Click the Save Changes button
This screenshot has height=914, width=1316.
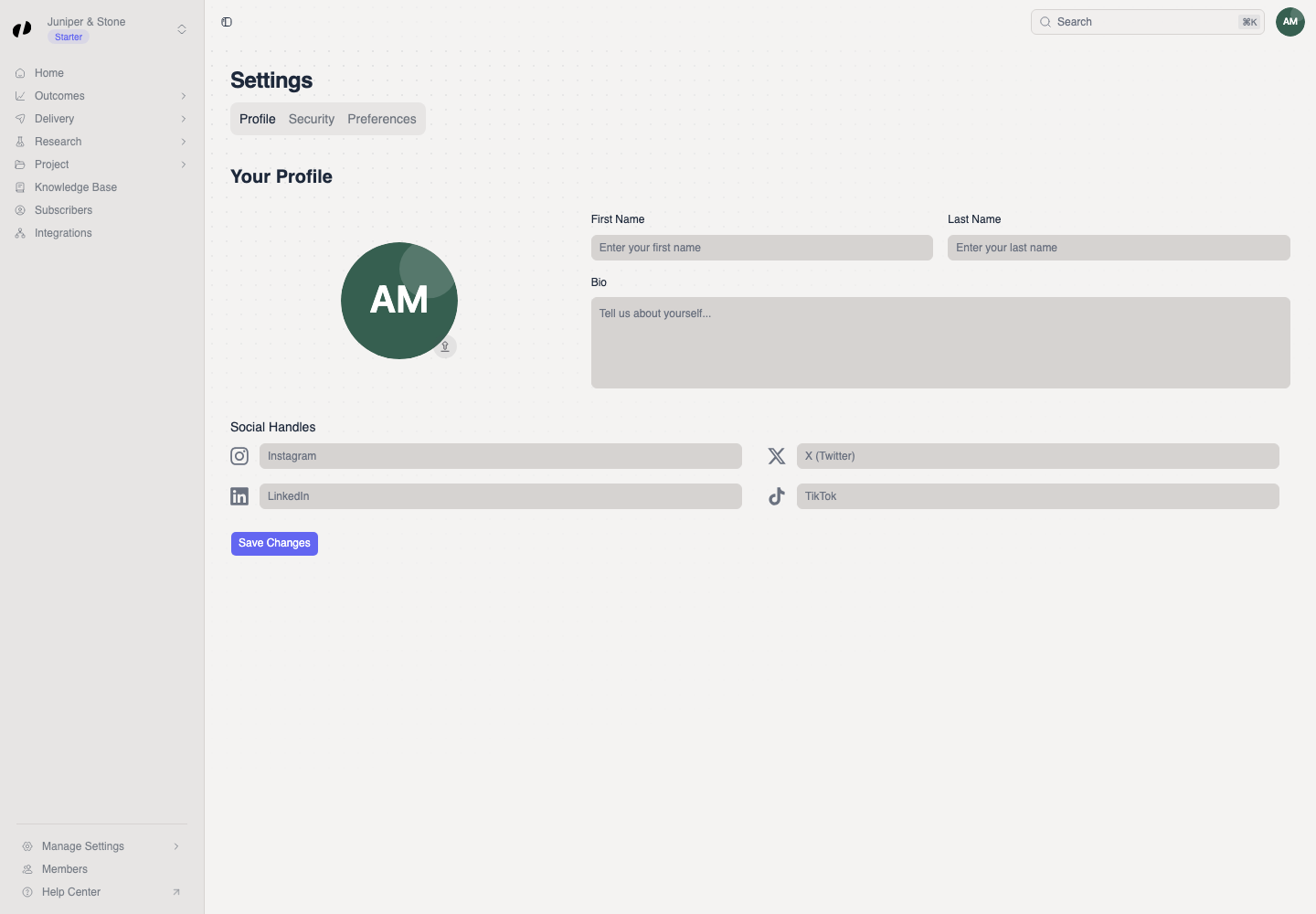[274, 544]
